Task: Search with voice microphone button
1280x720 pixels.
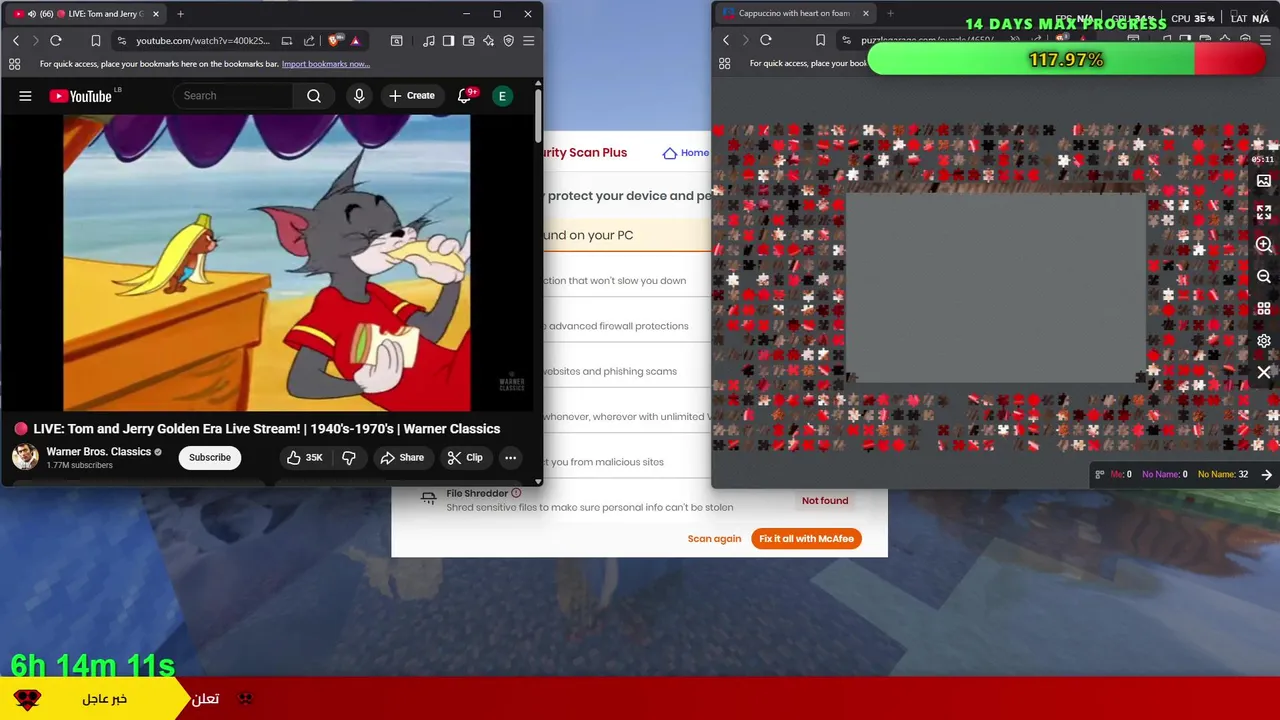Action: pos(359,96)
